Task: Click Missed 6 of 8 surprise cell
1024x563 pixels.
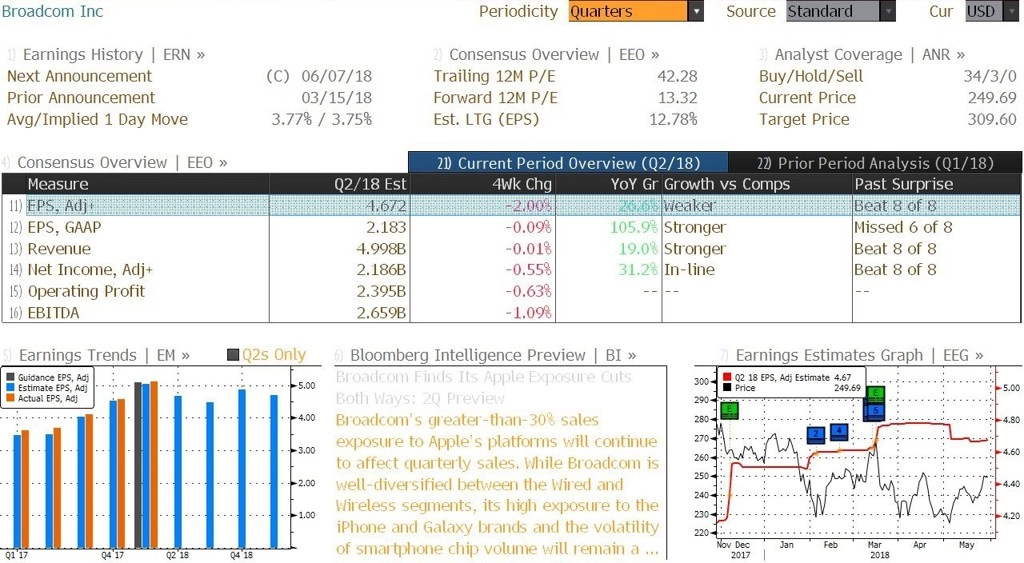Action: point(903,227)
